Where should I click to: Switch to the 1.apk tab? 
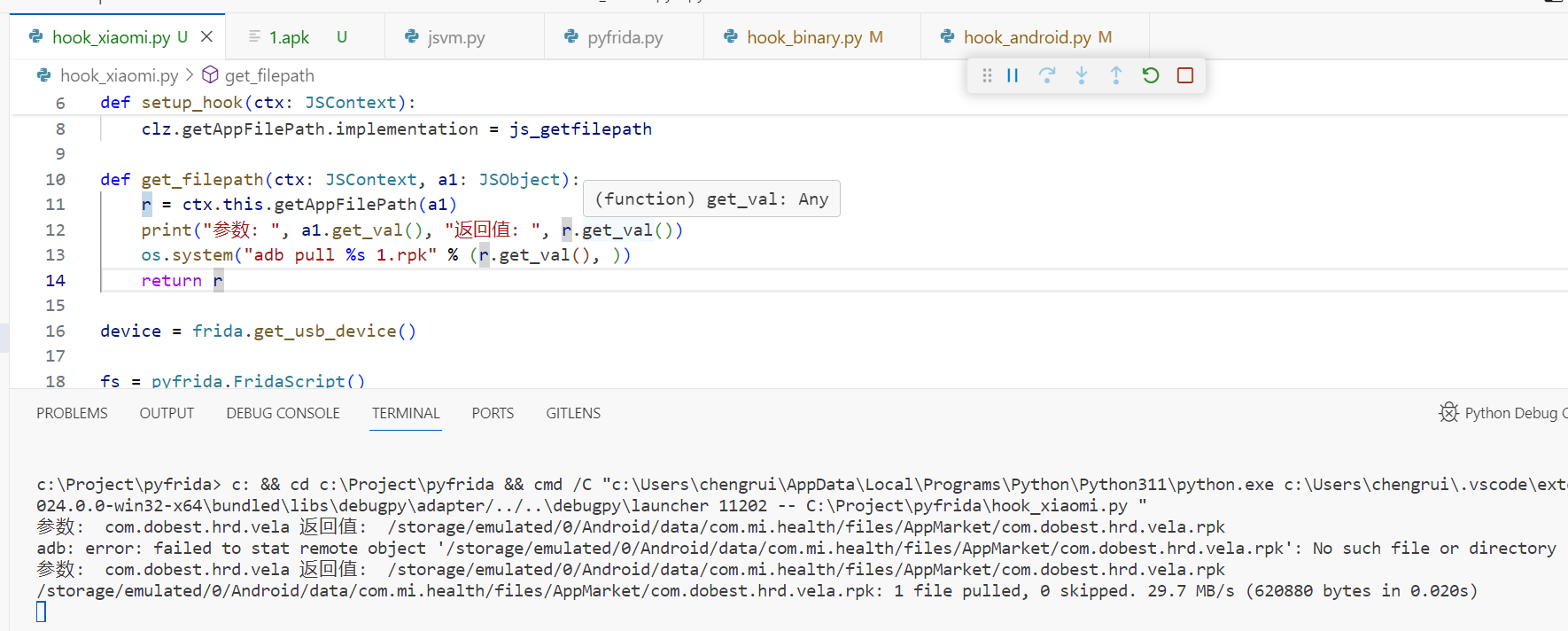coord(289,37)
